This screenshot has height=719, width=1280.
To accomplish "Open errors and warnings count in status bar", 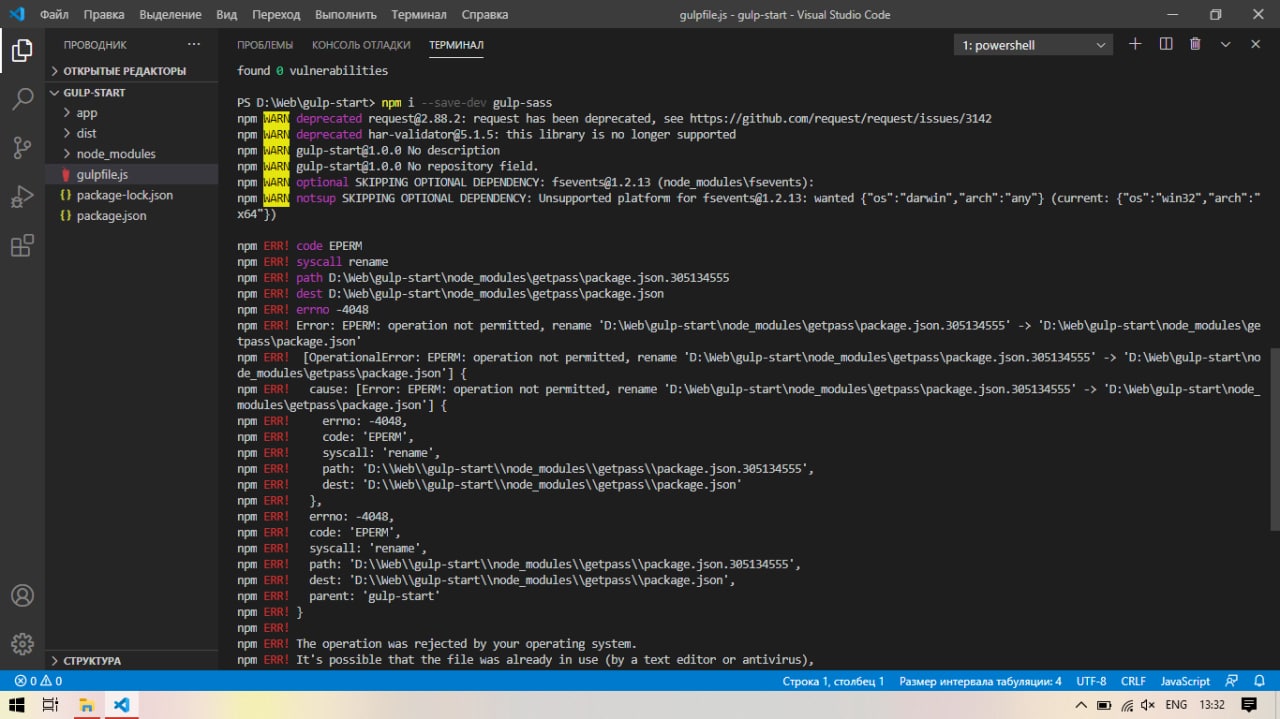I will click(x=38, y=681).
